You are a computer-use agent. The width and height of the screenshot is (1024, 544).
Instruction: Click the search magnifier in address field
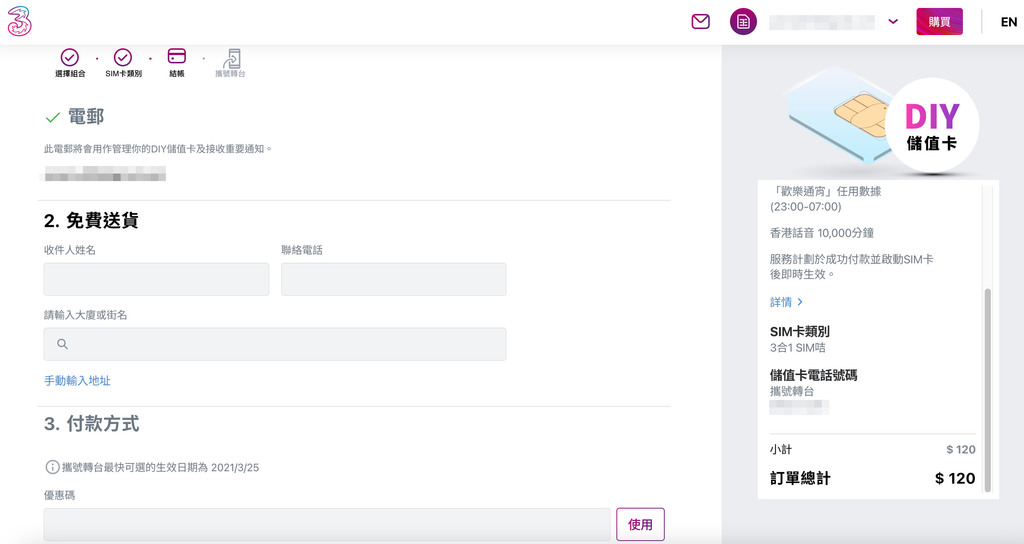point(62,344)
